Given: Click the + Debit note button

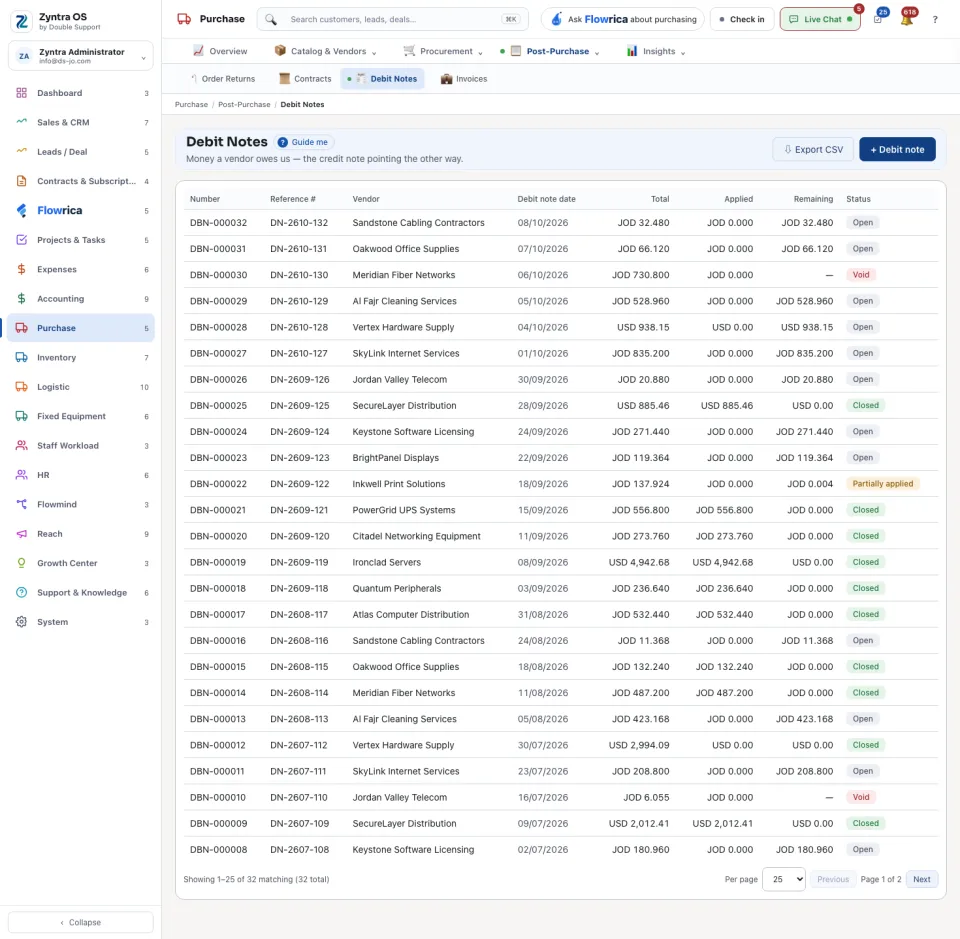Looking at the screenshot, I should tap(897, 149).
